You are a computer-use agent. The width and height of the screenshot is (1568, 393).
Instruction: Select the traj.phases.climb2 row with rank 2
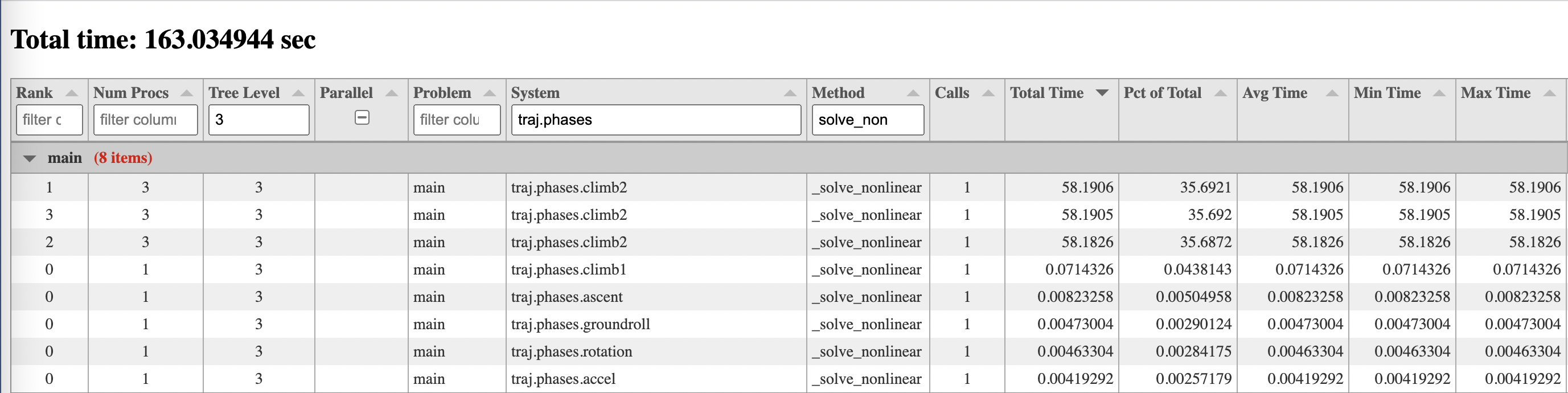pyautogui.click(x=789, y=243)
